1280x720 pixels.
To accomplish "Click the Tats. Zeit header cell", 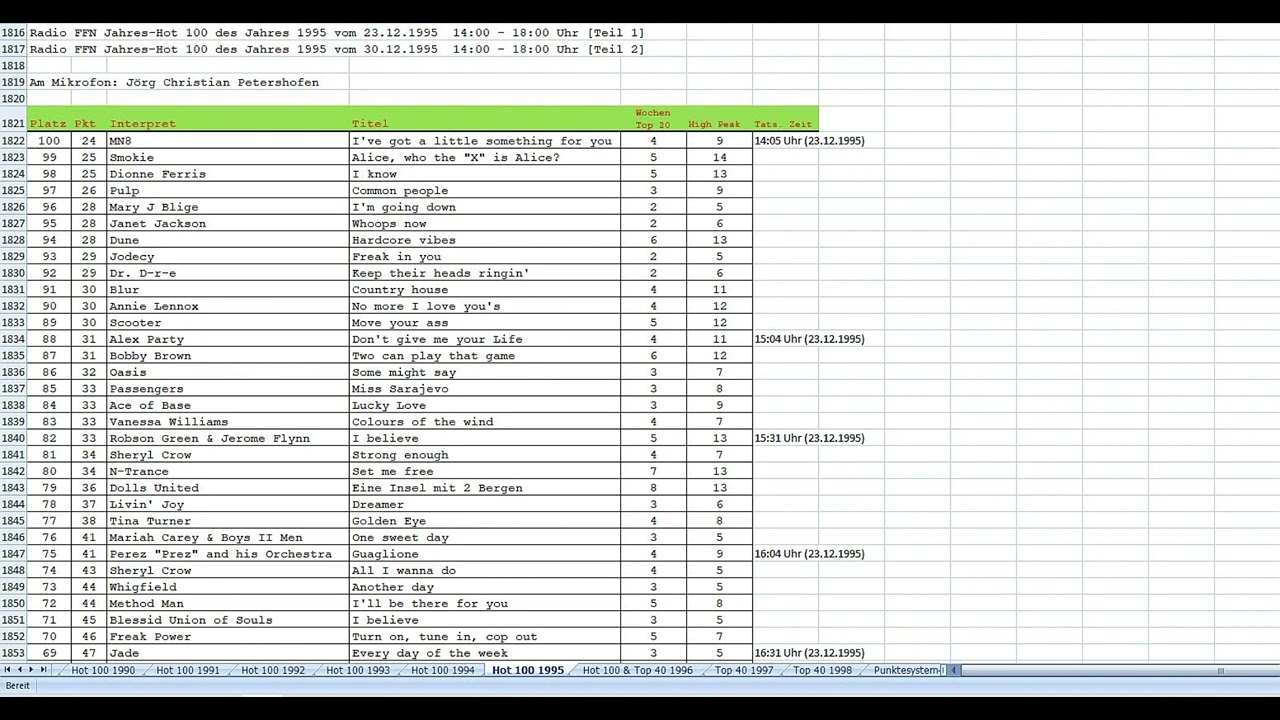I will [x=785, y=119].
